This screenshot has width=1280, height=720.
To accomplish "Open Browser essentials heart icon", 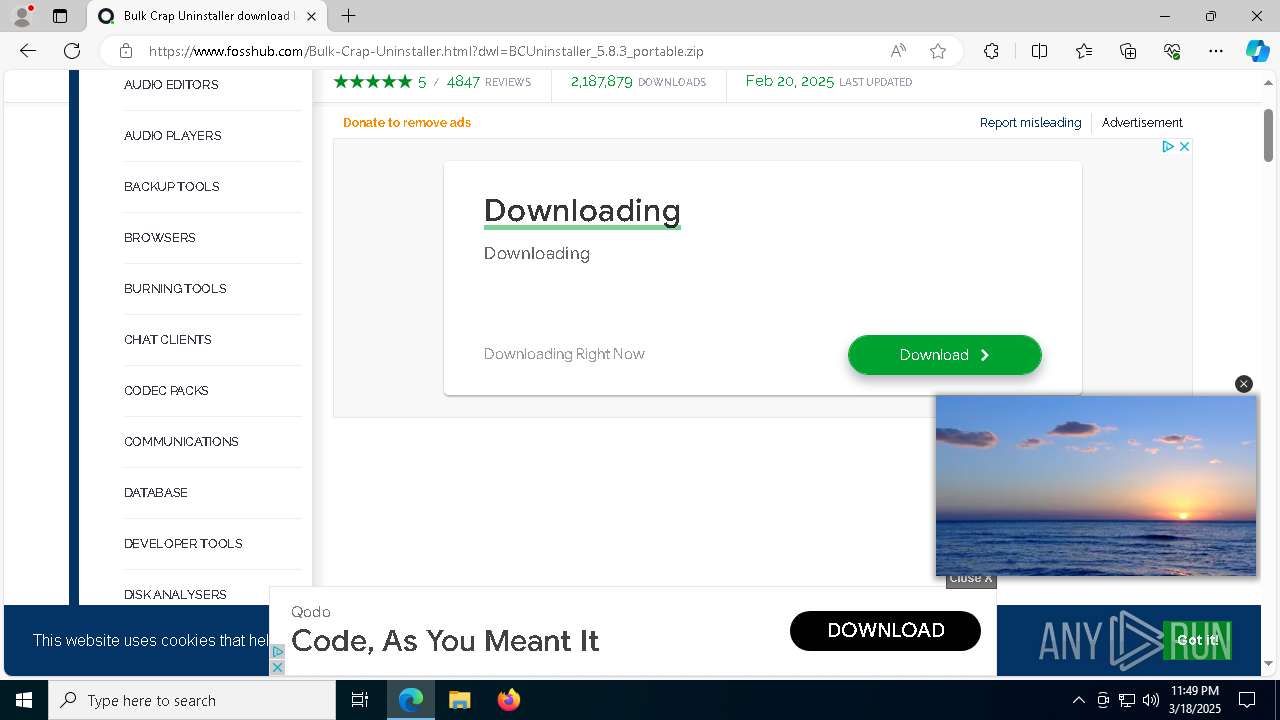I will 1172,51.
